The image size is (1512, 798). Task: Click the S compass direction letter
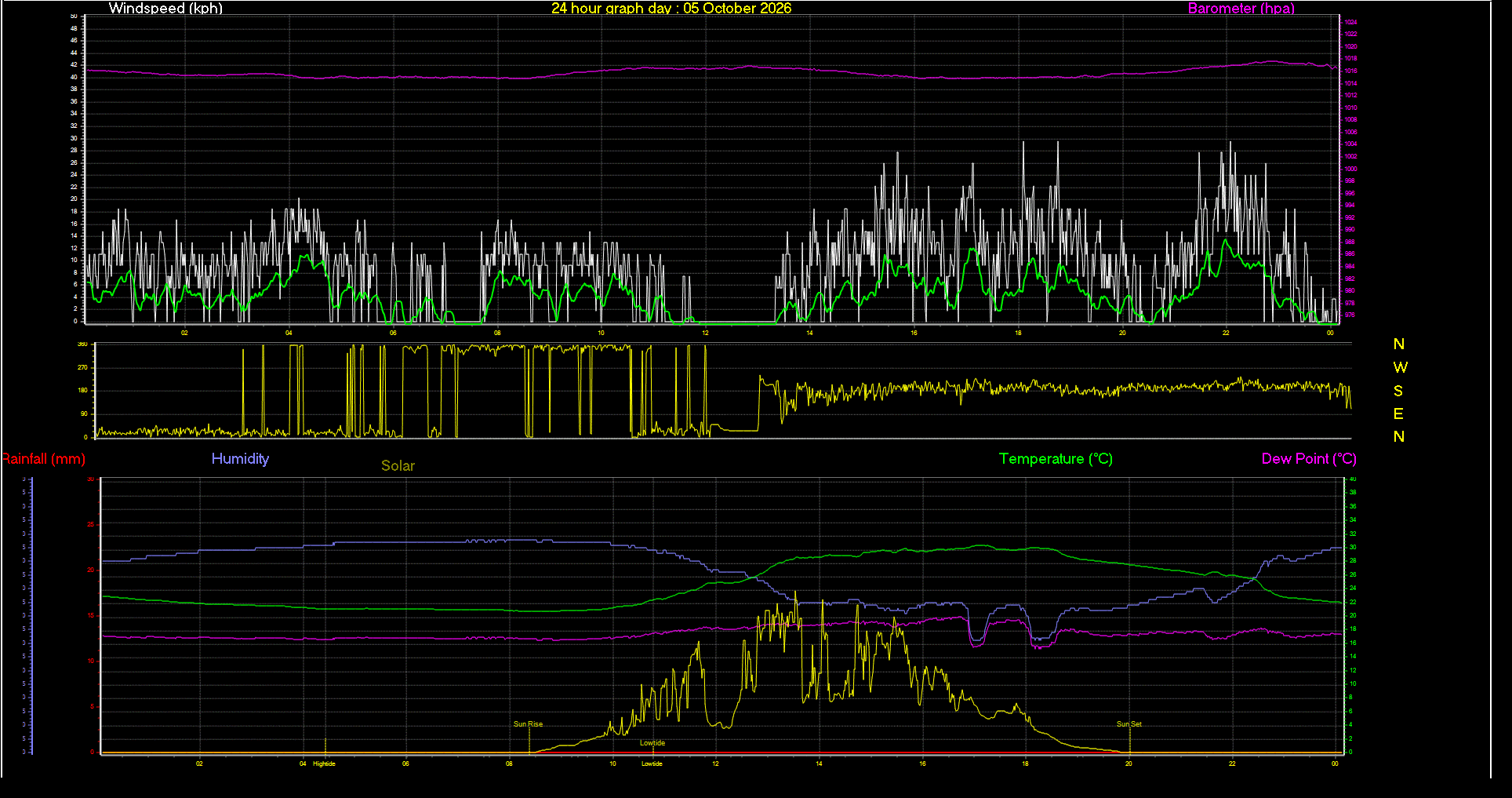[x=1398, y=391]
